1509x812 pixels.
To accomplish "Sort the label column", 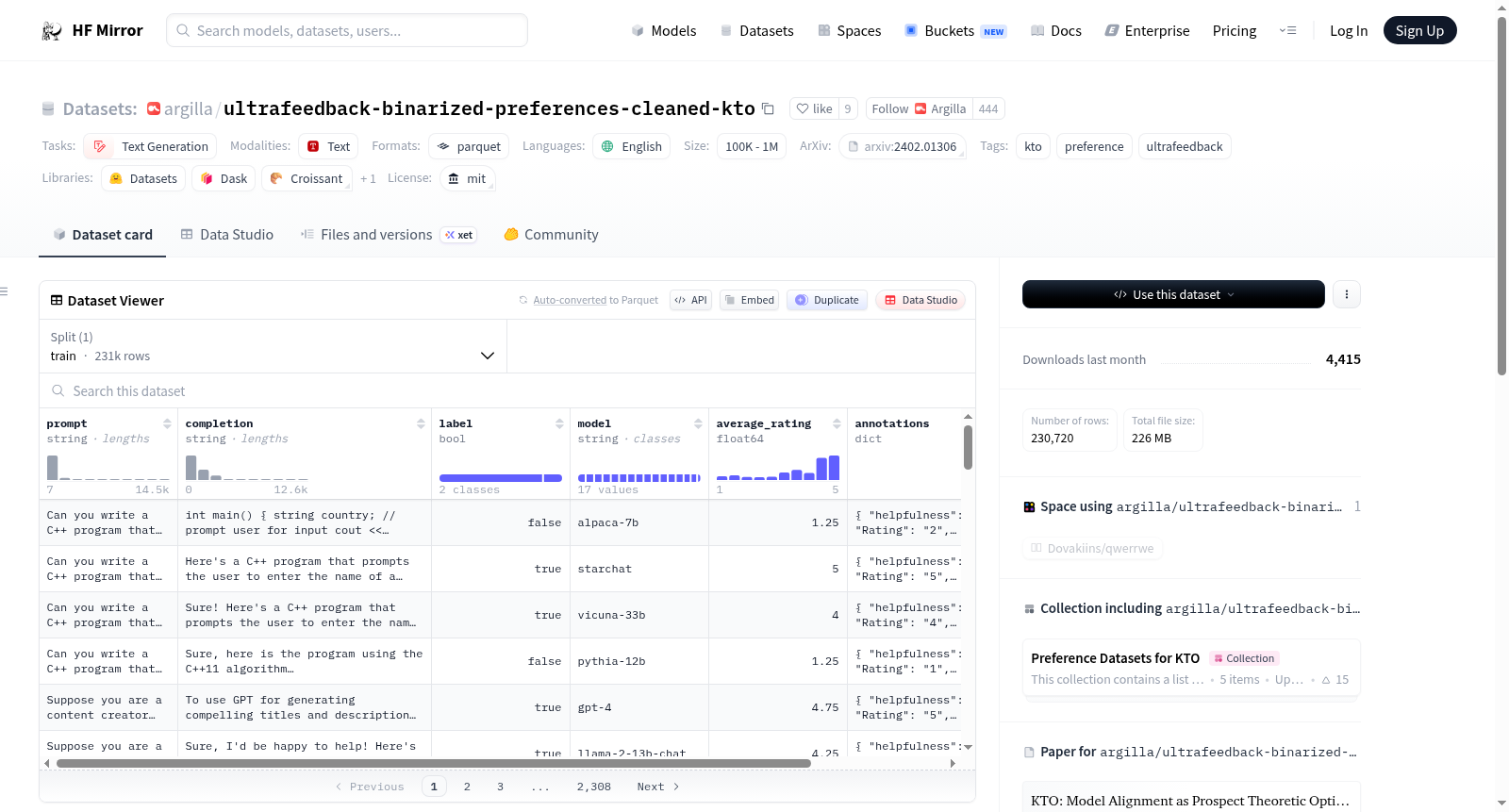I will point(559,423).
